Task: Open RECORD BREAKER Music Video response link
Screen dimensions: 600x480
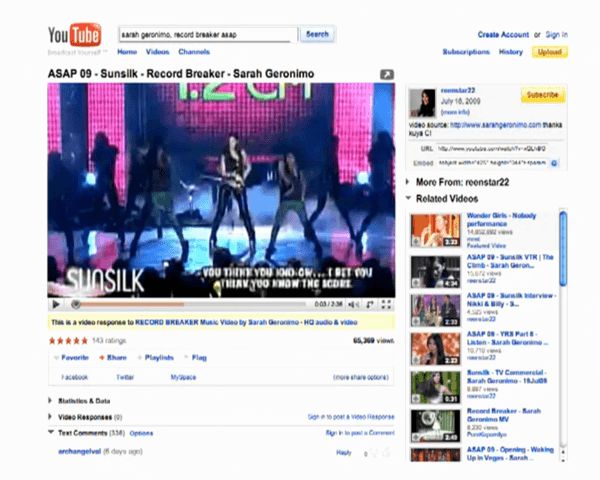Action: click(246, 322)
